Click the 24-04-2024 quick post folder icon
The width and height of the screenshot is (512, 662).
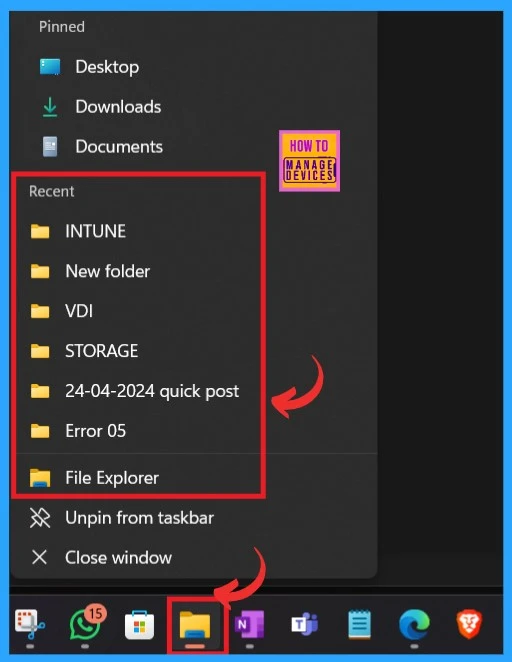pyautogui.click(x=40, y=391)
